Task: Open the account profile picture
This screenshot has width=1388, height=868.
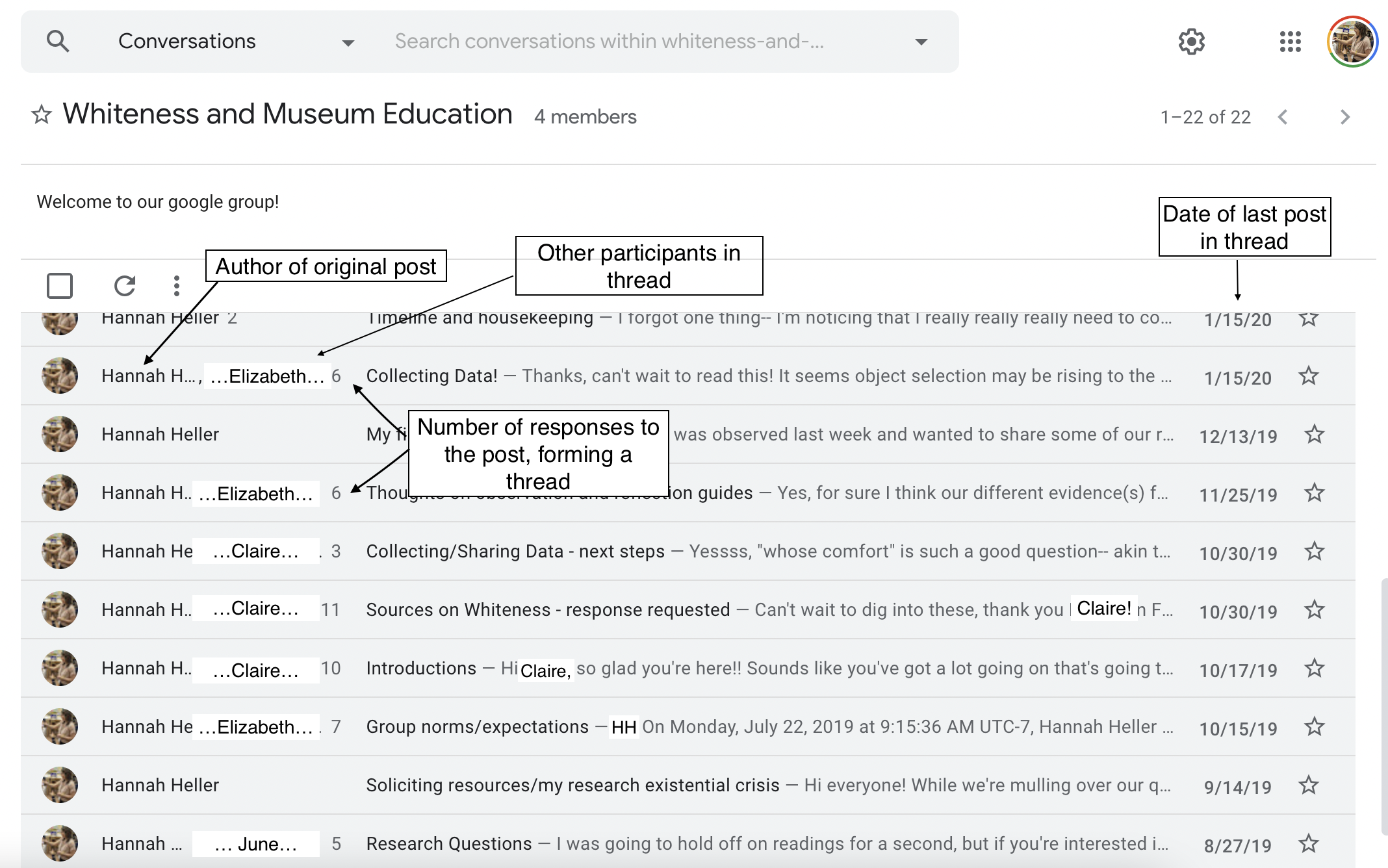Action: pyautogui.click(x=1352, y=42)
